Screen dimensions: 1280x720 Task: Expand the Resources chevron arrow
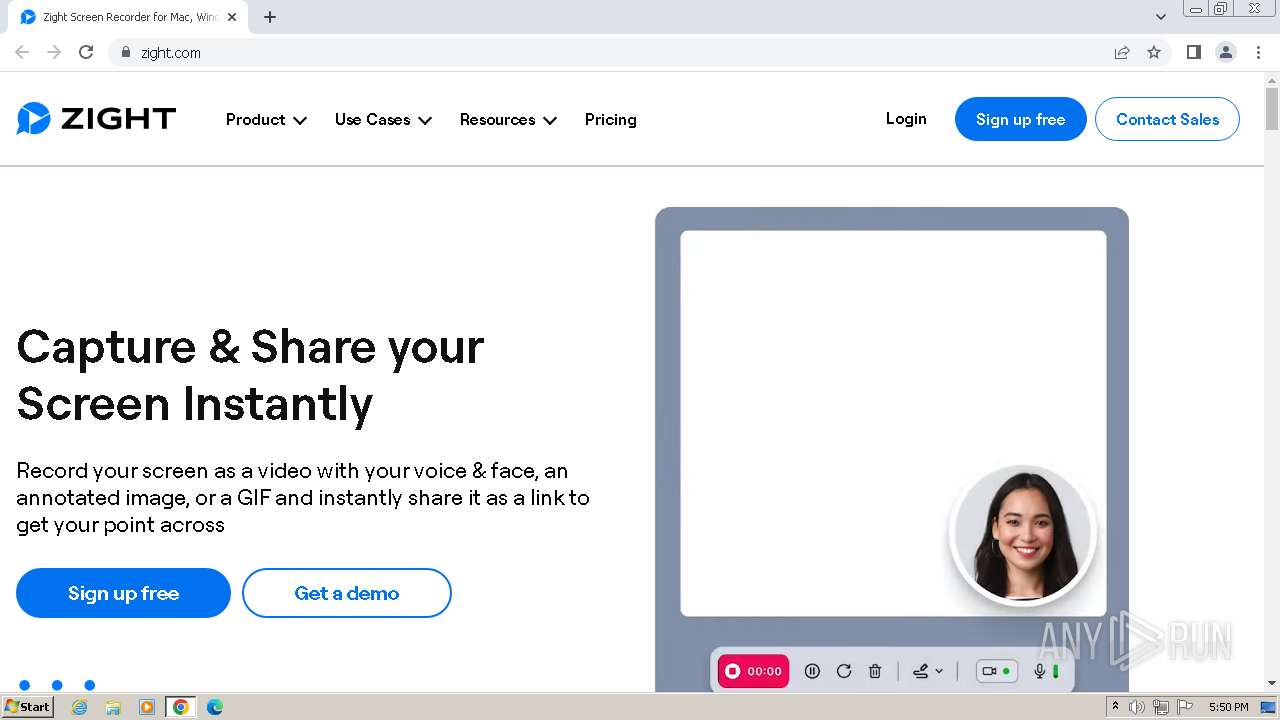(550, 120)
